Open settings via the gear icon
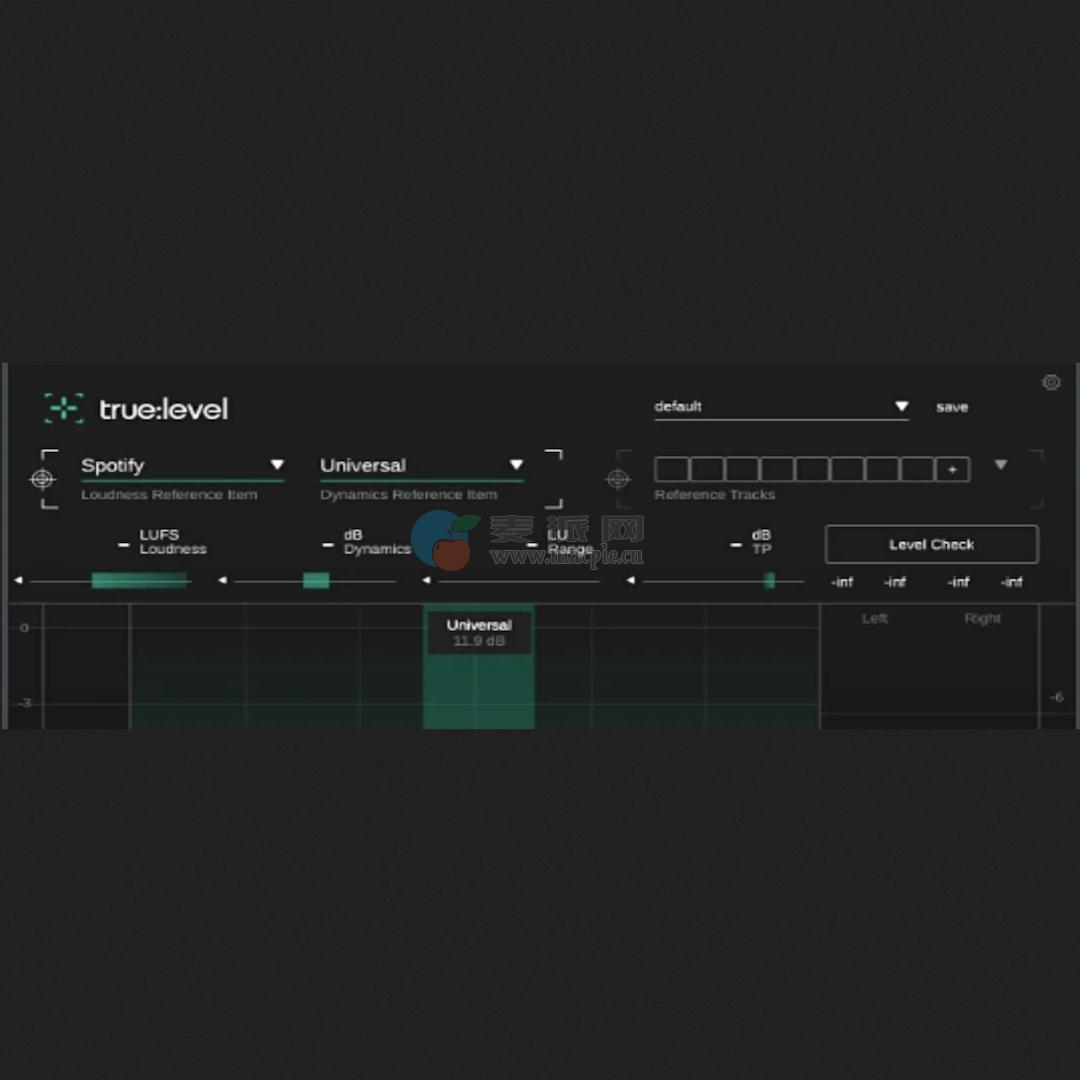1080x1080 pixels. coord(1051,383)
